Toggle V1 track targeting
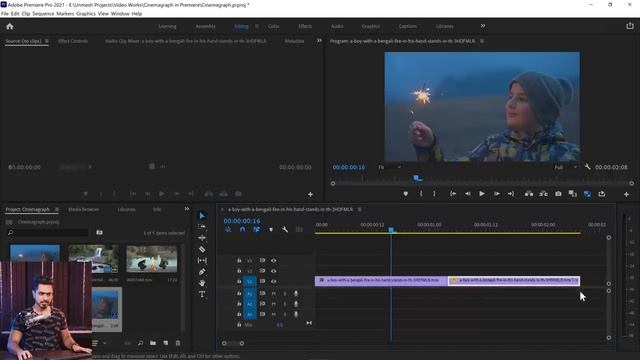The image size is (640, 360). (249, 281)
